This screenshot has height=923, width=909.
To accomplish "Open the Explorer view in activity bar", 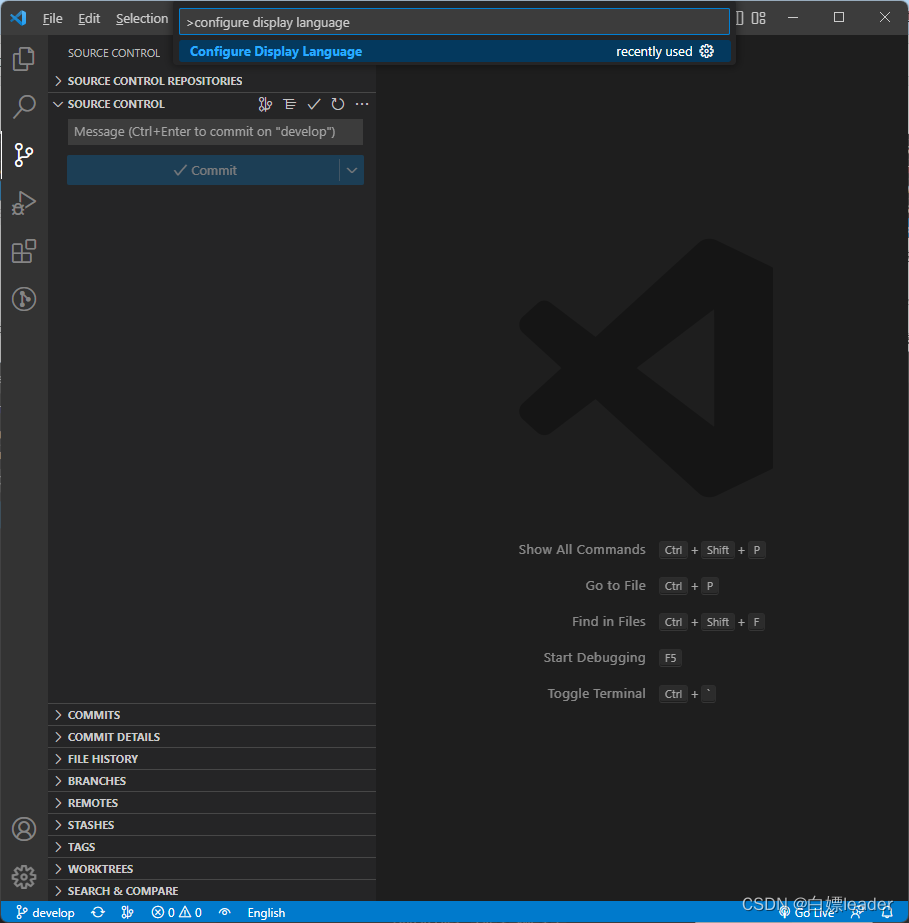I will [24, 59].
